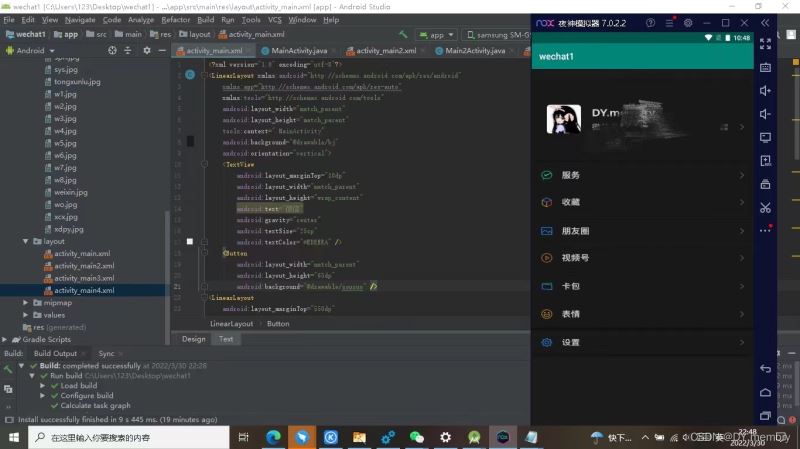Expand the mipmap folder

[26, 303]
